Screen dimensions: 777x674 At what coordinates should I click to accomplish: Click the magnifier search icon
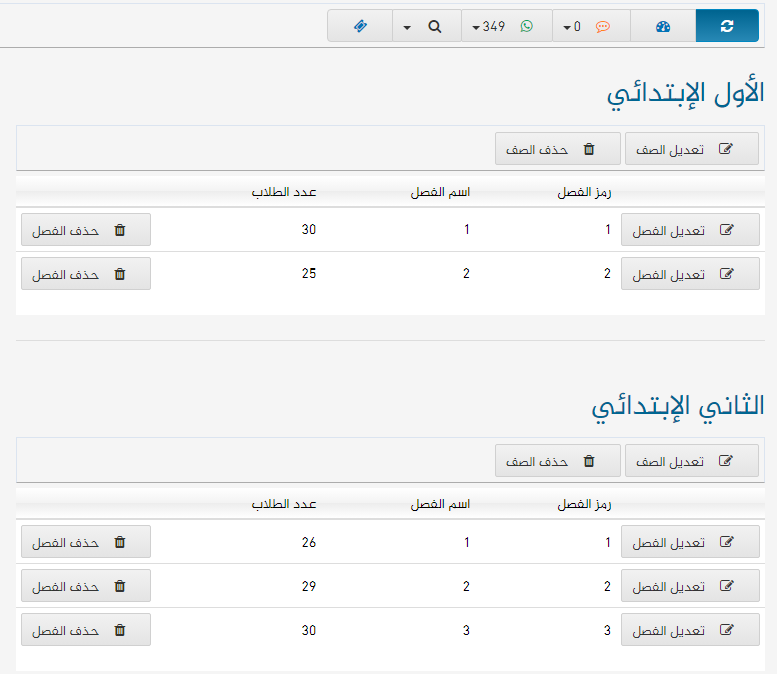click(435, 26)
